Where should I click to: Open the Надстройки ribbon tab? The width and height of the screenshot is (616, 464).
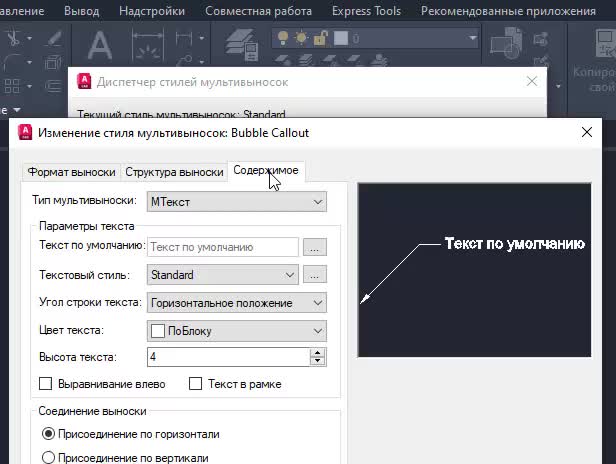(x=152, y=11)
